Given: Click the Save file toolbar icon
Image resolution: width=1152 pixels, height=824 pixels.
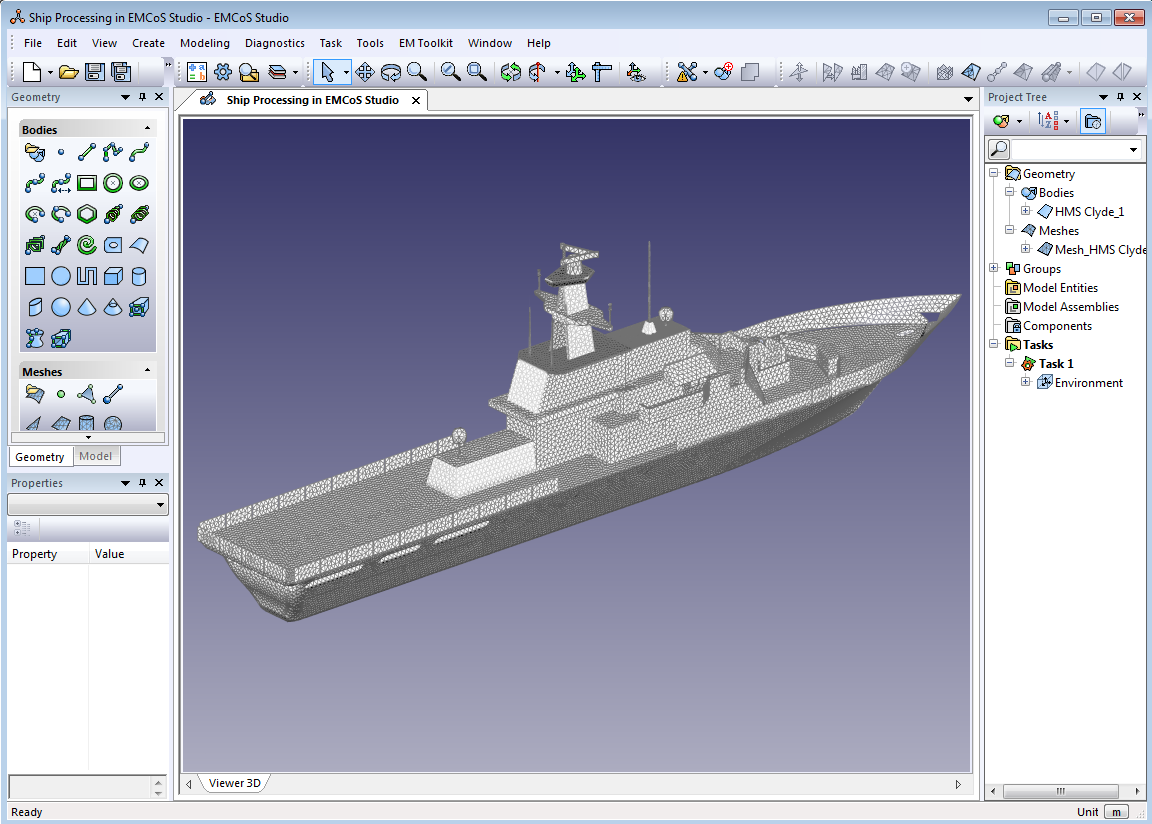Looking at the screenshot, I should pyautogui.click(x=95, y=72).
